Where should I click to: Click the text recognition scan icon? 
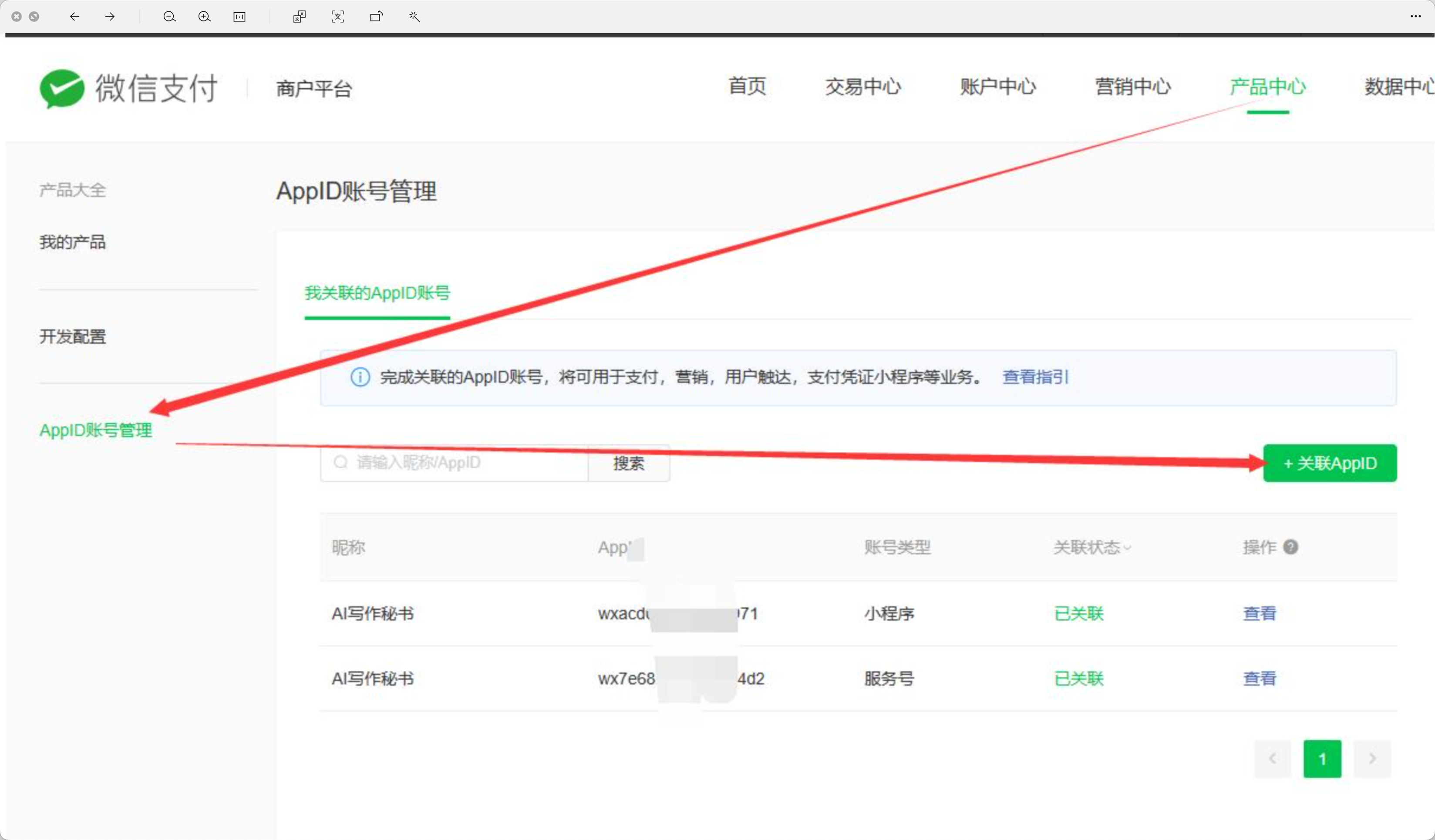pyautogui.click(x=338, y=17)
